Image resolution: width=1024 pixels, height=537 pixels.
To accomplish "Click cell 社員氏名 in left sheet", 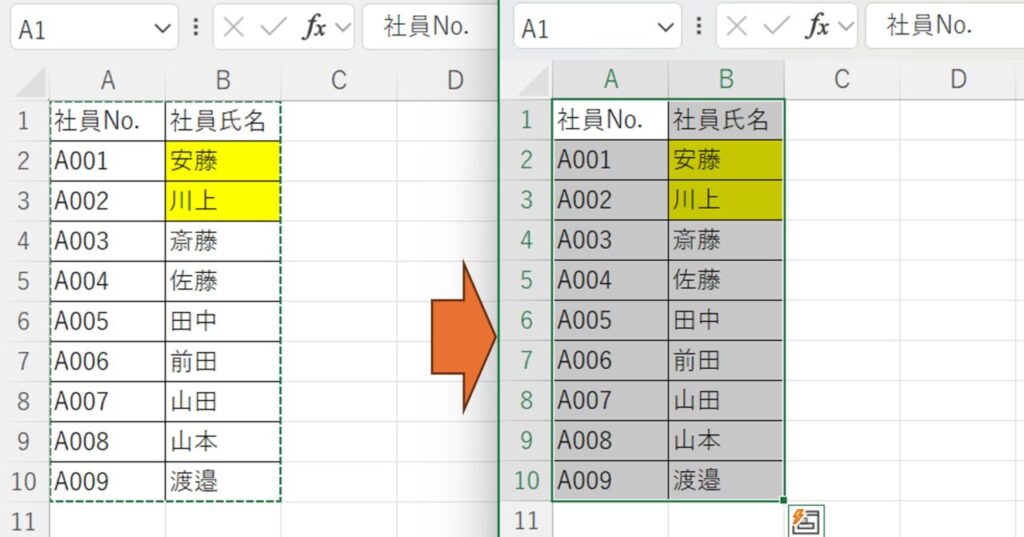I will pyautogui.click(x=223, y=121).
